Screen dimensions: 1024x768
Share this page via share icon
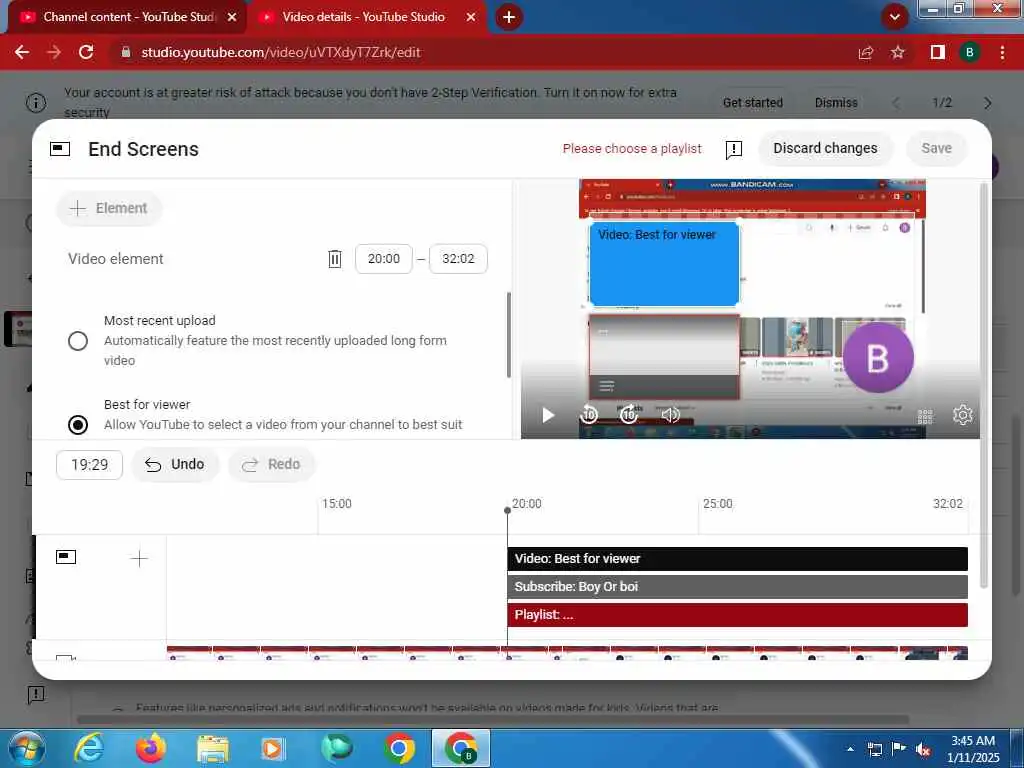pos(866,53)
